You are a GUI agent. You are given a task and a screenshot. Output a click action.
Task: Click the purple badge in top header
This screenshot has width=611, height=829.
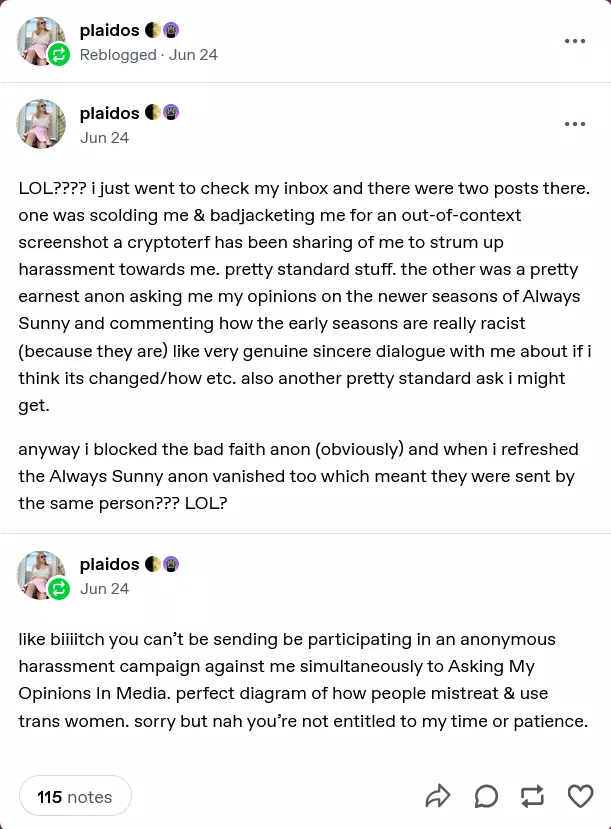pos(171,30)
